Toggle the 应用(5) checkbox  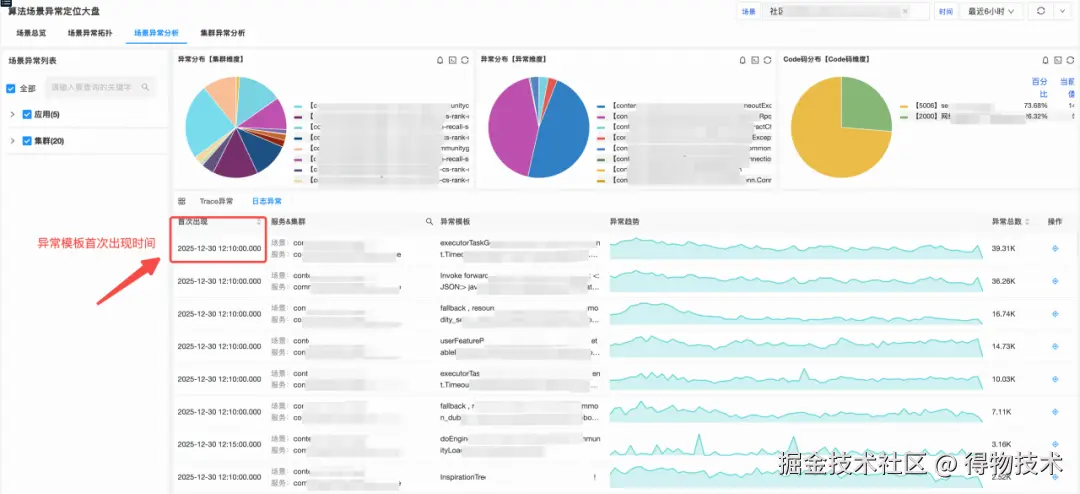pyautogui.click(x=27, y=114)
